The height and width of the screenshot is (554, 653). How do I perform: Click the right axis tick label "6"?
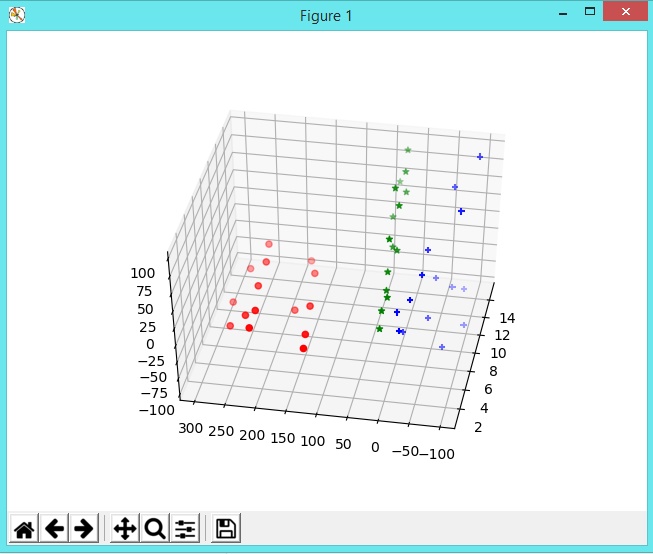point(488,389)
